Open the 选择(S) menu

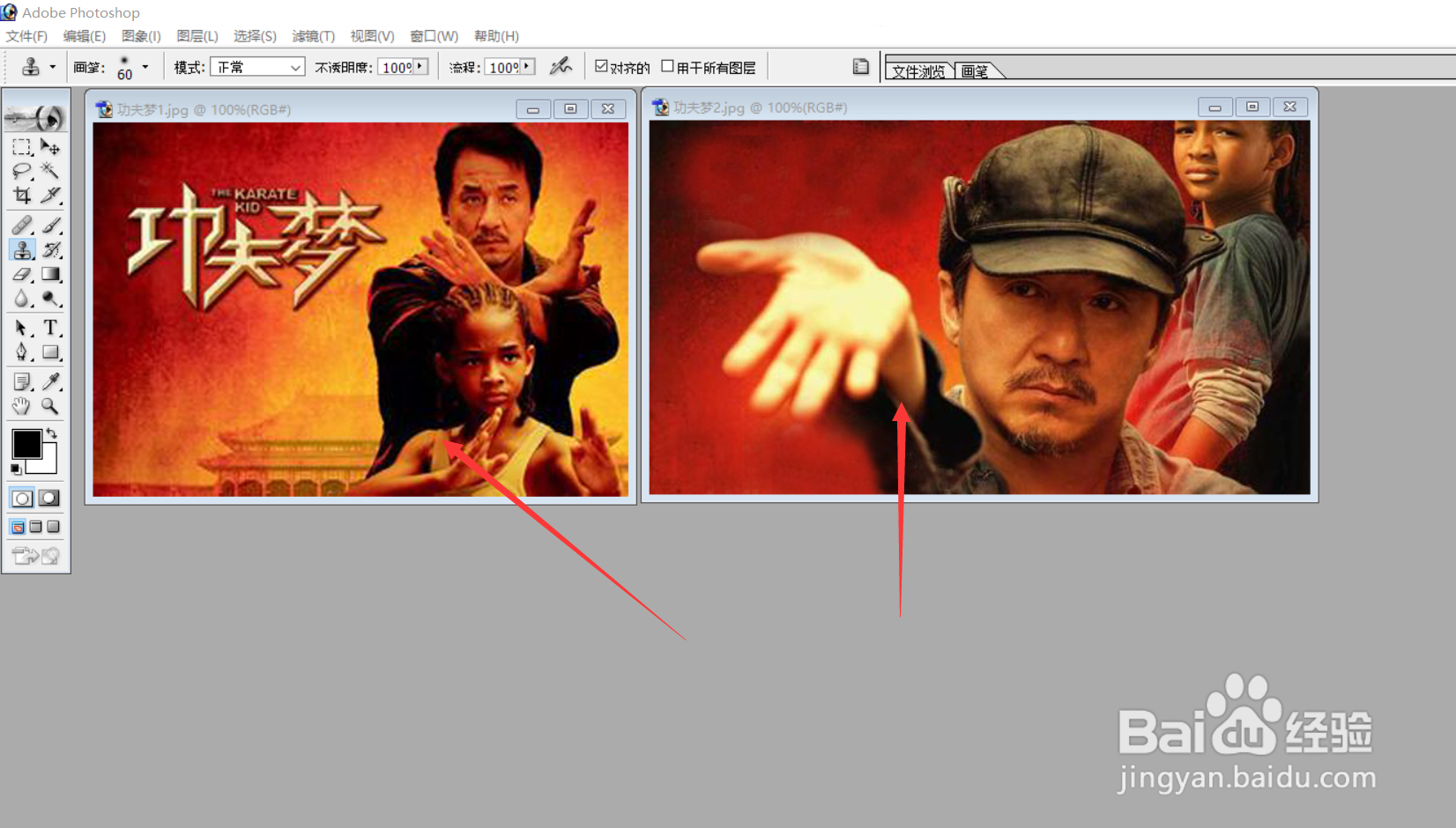tap(255, 36)
